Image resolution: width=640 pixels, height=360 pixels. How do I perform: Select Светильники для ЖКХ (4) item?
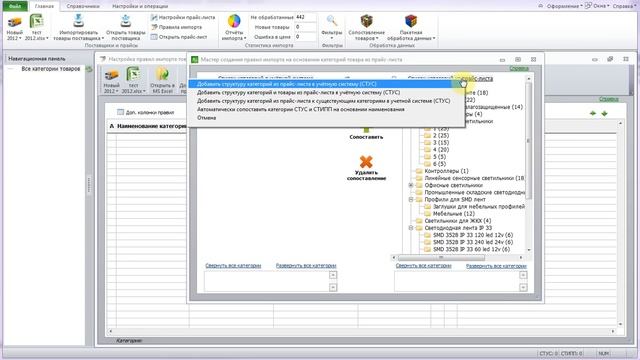click(x=458, y=221)
